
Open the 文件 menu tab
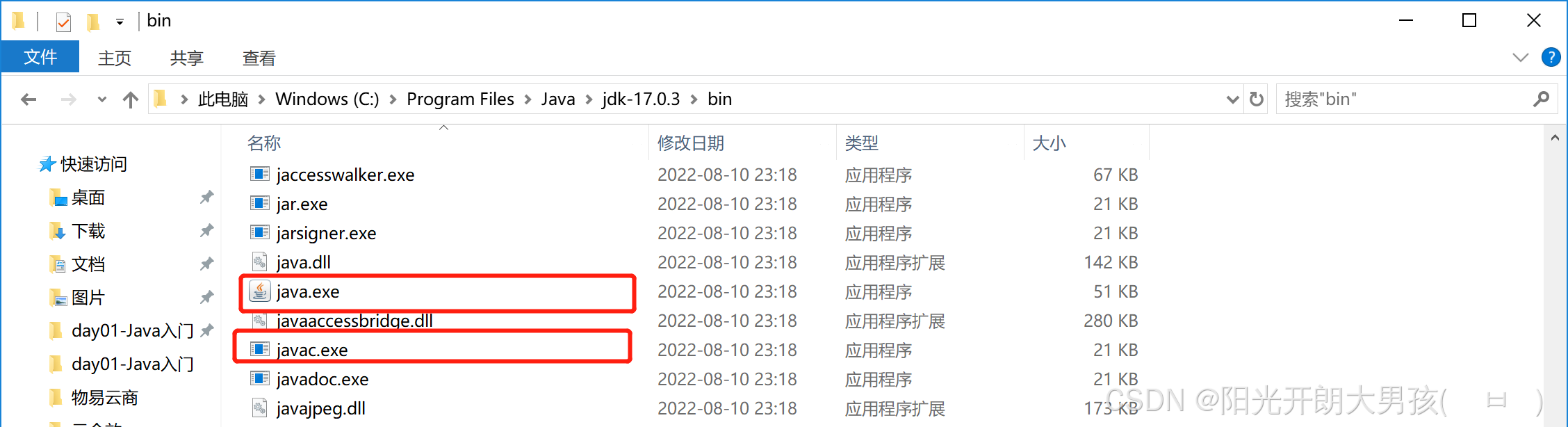(x=40, y=57)
